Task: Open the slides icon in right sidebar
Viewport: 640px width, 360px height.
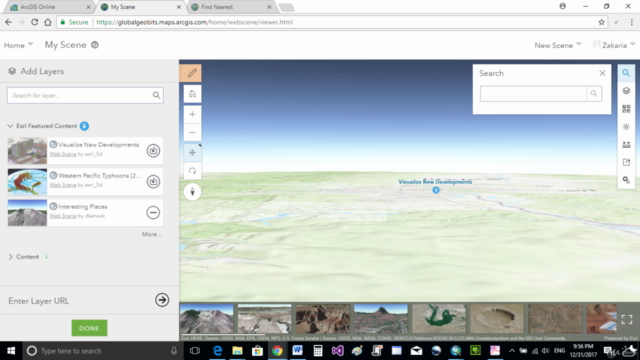Action: pos(626,144)
